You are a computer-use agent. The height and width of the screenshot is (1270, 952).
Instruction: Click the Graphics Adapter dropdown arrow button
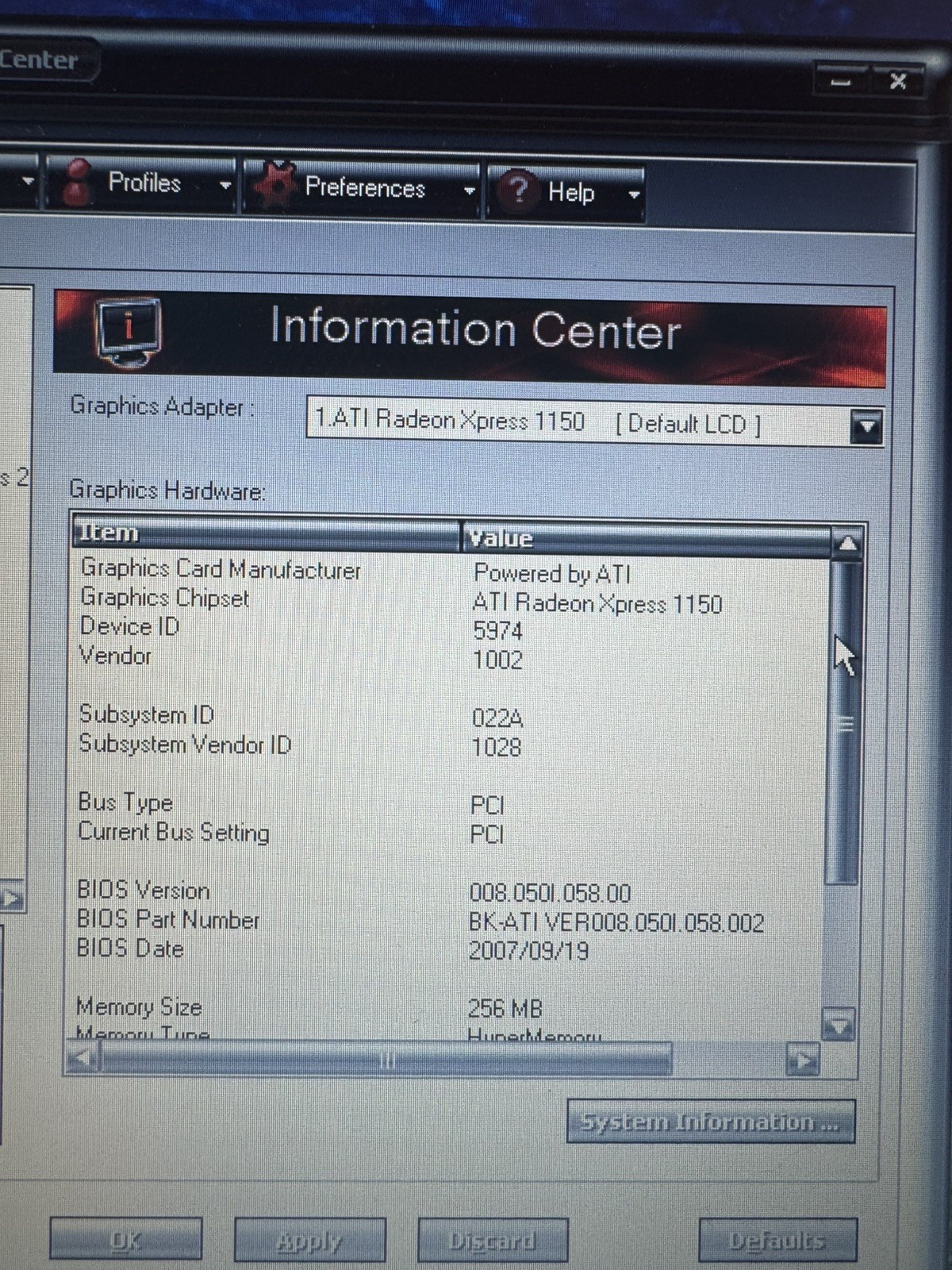click(866, 426)
